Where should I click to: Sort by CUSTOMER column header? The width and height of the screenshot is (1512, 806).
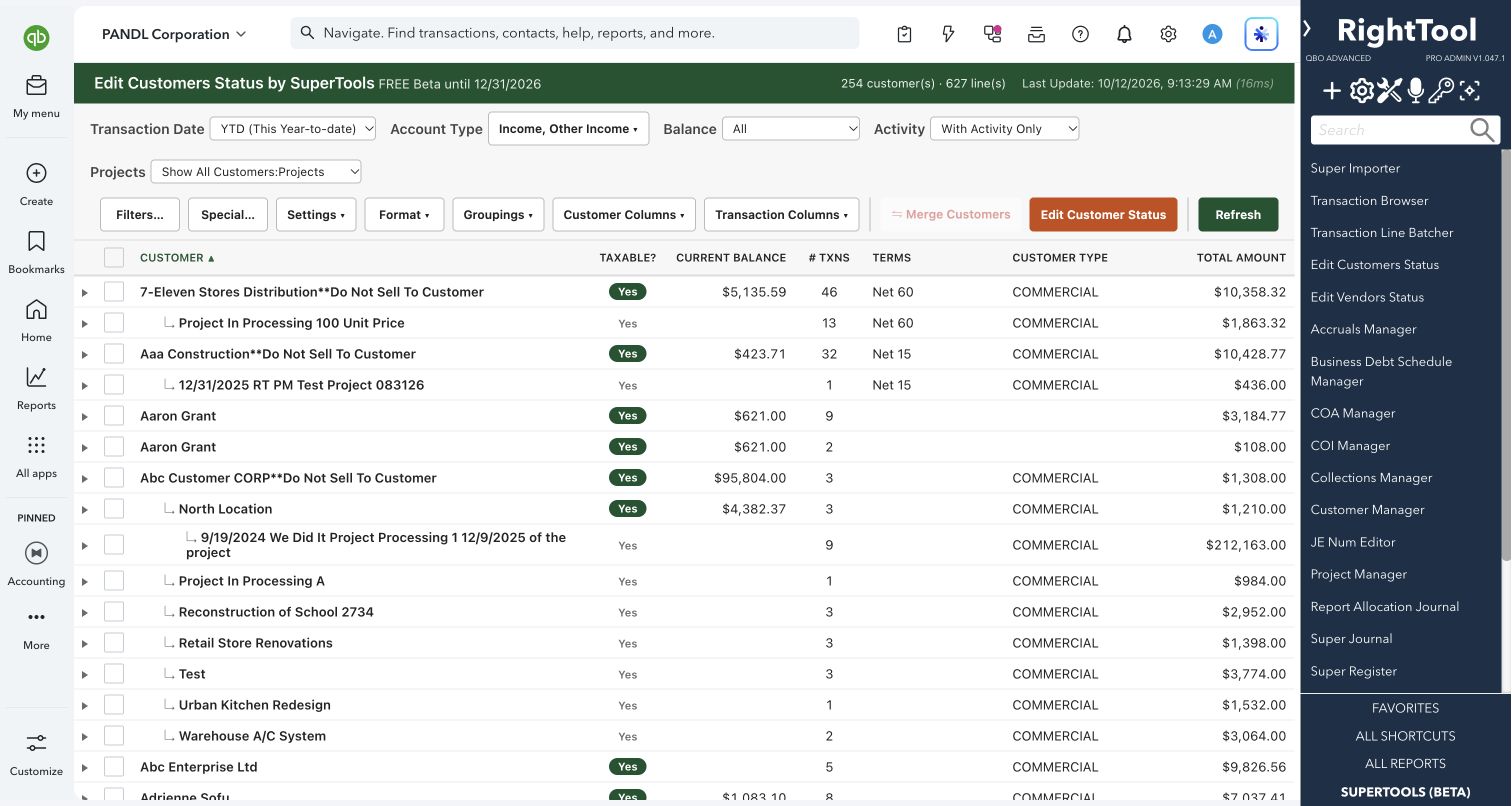coord(177,258)
